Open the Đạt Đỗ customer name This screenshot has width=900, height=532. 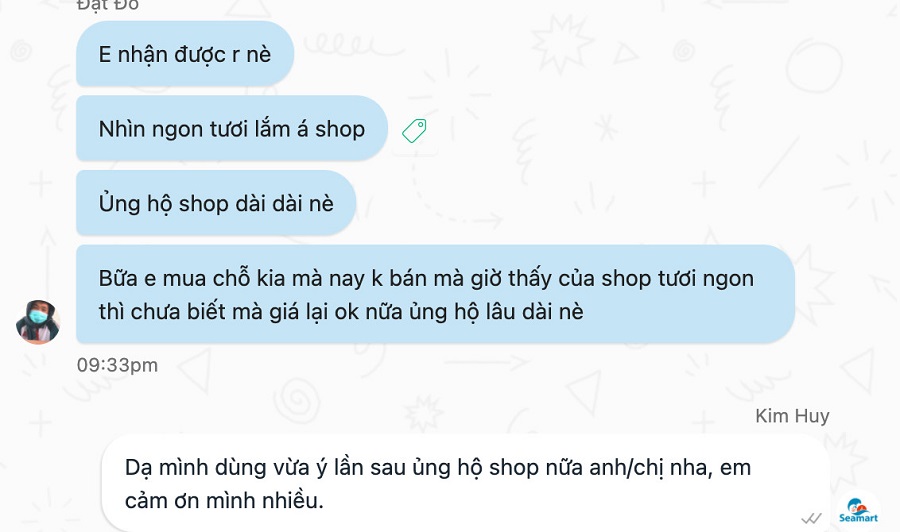(x=108, y=5)
